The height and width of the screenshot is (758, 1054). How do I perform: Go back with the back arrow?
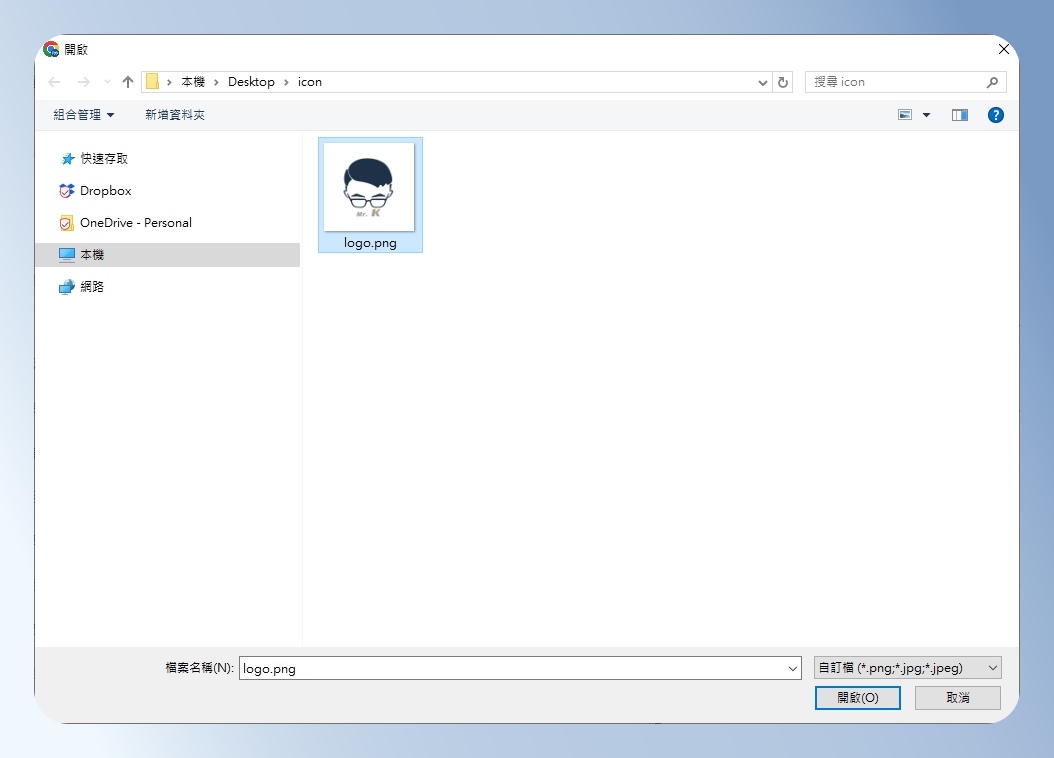(x=54, y=82)
